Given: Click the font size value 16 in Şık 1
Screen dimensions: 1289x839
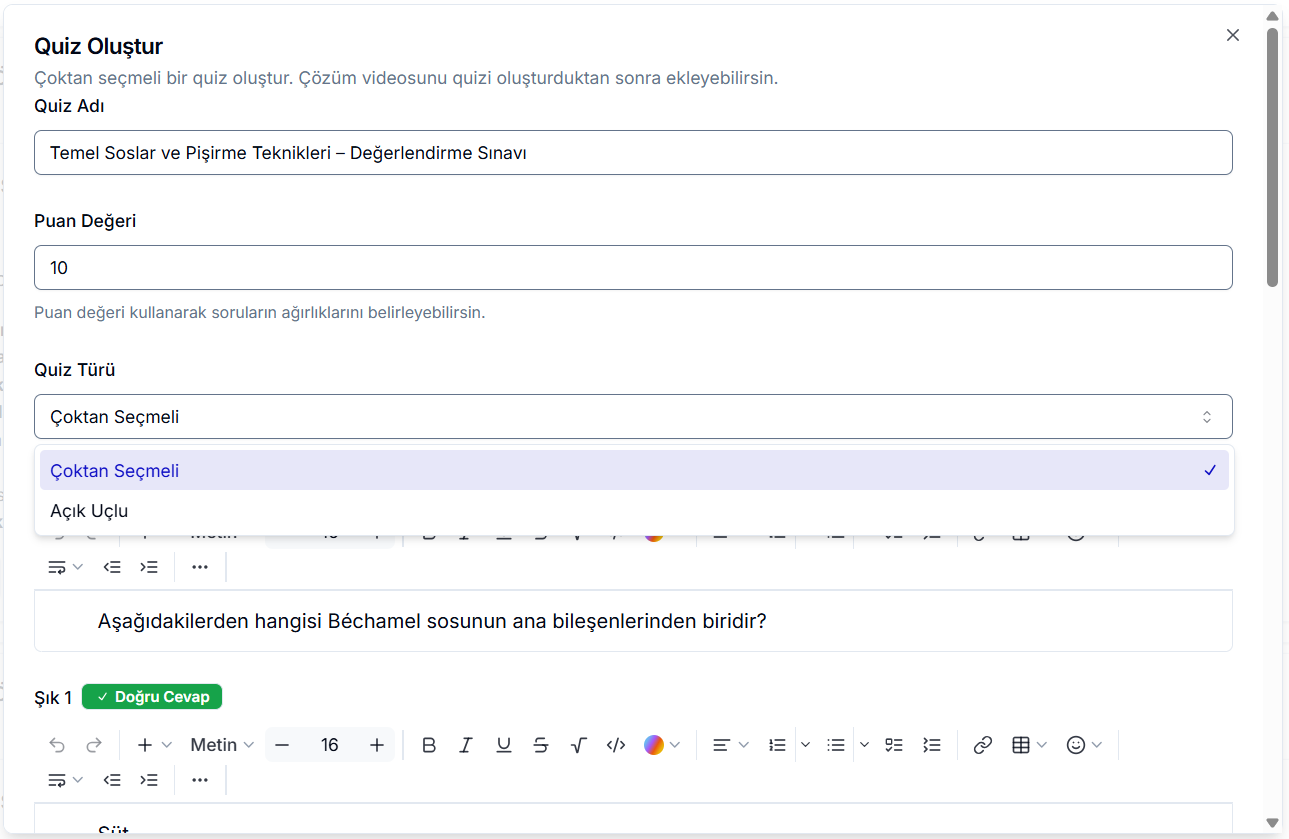Looking at the screenshot, I should coord(330,745).
